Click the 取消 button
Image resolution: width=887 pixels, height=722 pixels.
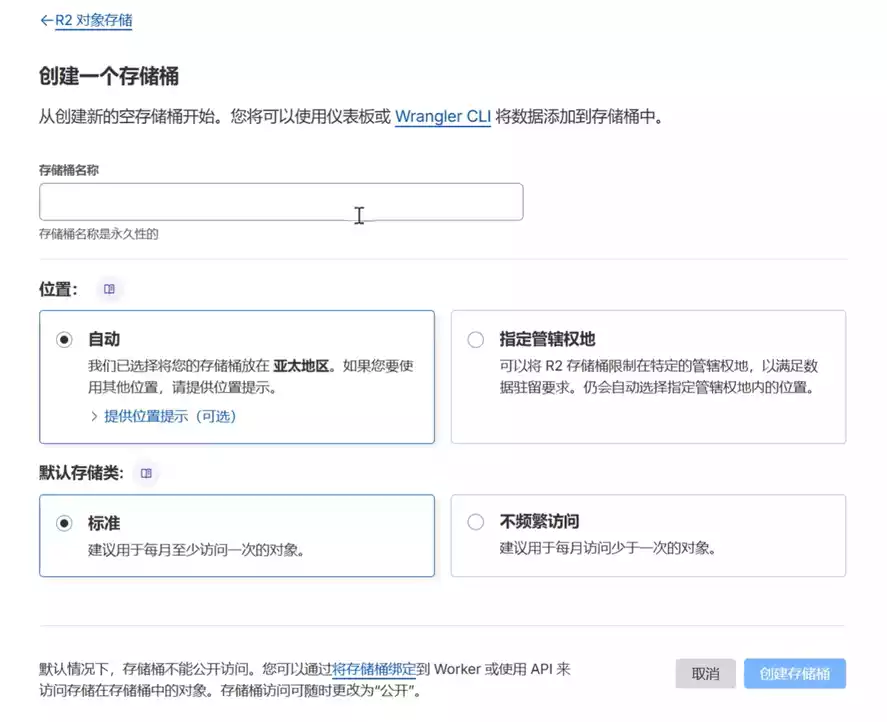click(705, 673)
